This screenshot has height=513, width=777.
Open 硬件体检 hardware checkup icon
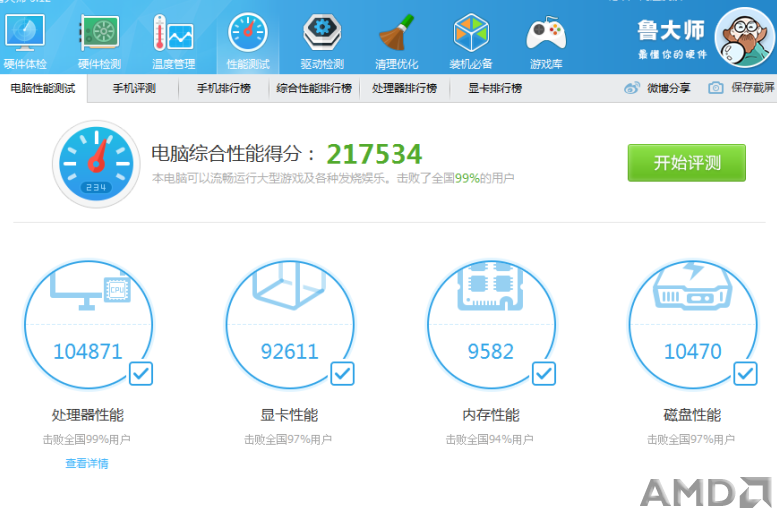(x=25, y=33)
